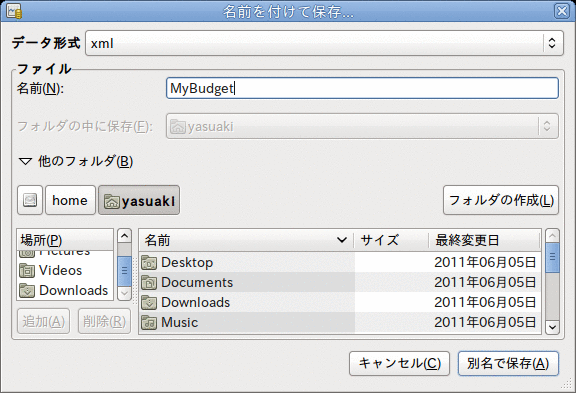Open the データ形式 xml format dropdown
Image resolution: width=576 pixels, height=393 pixels.
(324, 43)
